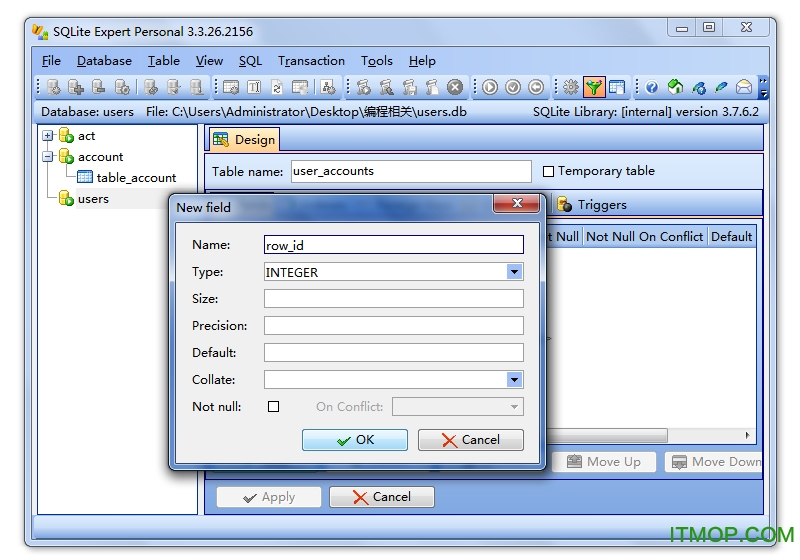Click the database icon beside users
Viewport: 800px width, 560px height.
click(66, 198)
